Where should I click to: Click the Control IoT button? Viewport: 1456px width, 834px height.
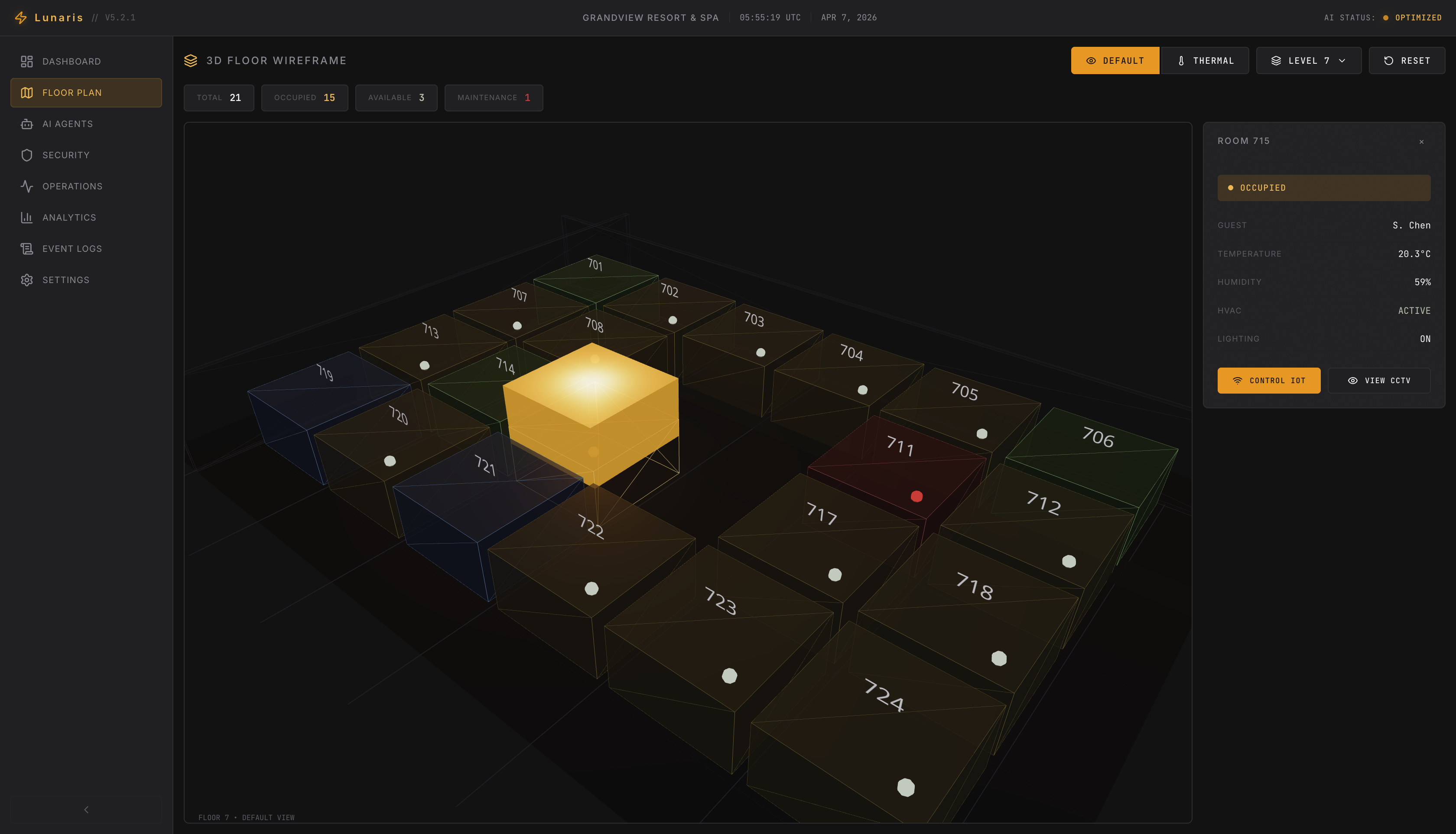point(1269,380)
